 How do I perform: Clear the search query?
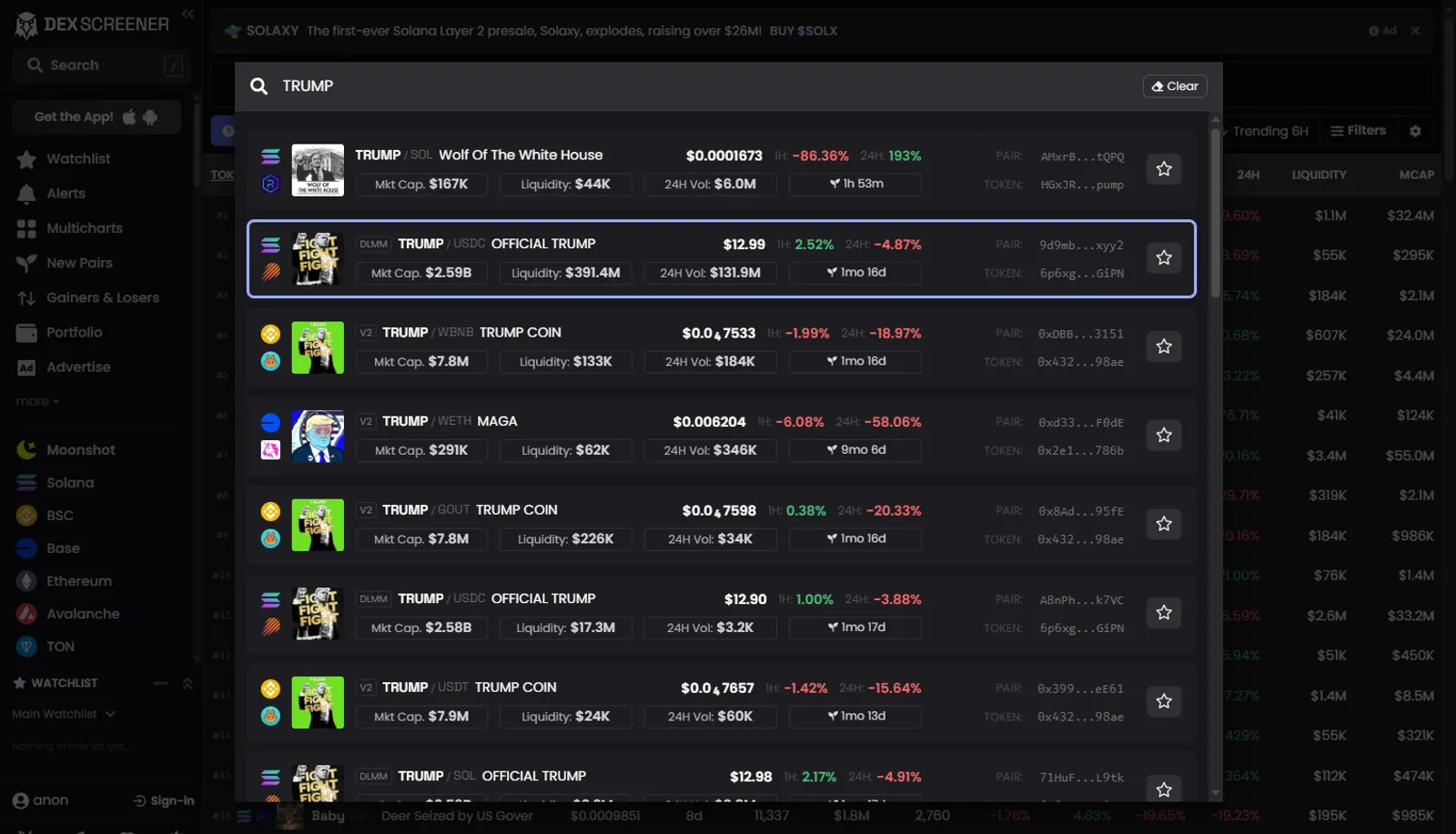click(1175, 86)
